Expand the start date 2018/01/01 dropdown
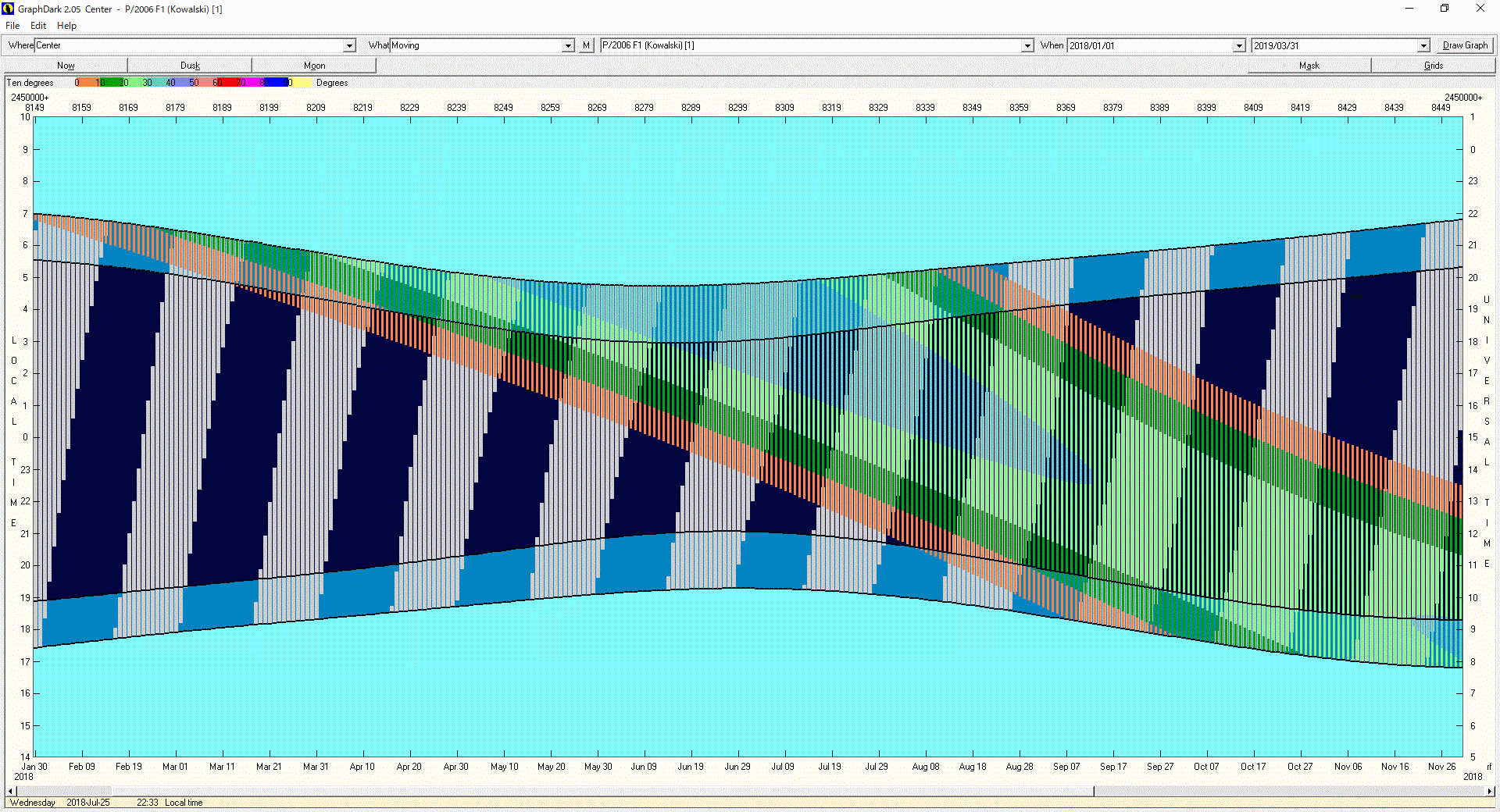Viewport: 1500px width, 812px height. (1239, 46)
